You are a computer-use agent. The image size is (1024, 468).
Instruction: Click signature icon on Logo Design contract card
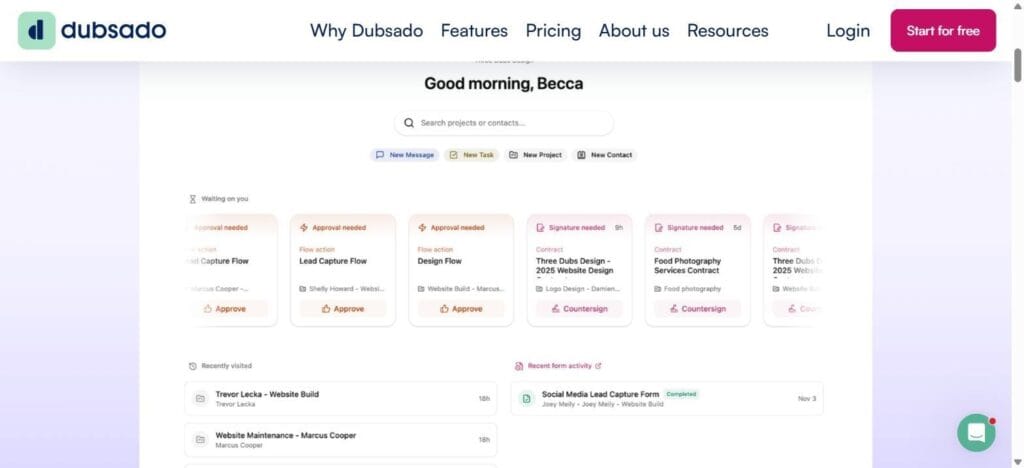[x=540, y=228]
